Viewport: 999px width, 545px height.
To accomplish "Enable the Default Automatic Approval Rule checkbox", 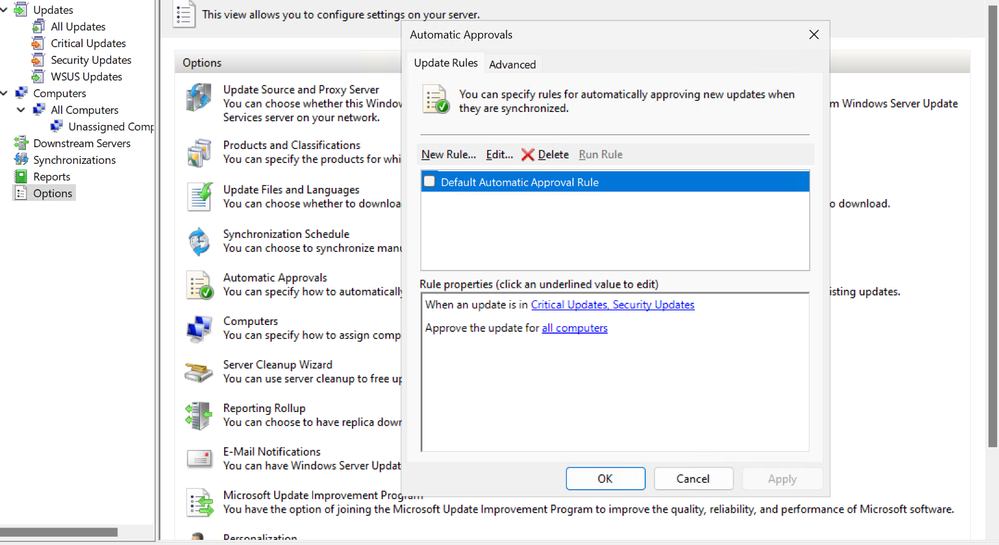I will click(x=429, y=182).
